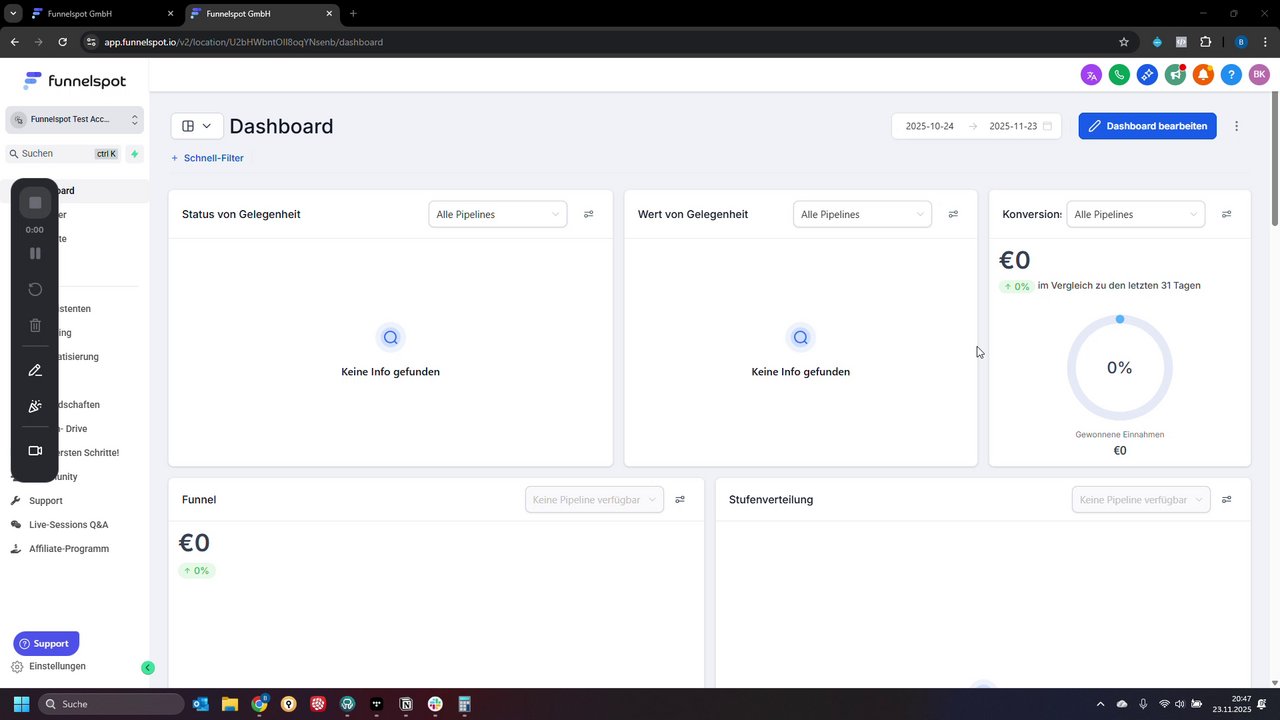The height and width of the screenshot is (720, 1280).
Task: Open Alle Pipelines dropdown in Status von Gelegenheit
Action: point(498,214)
